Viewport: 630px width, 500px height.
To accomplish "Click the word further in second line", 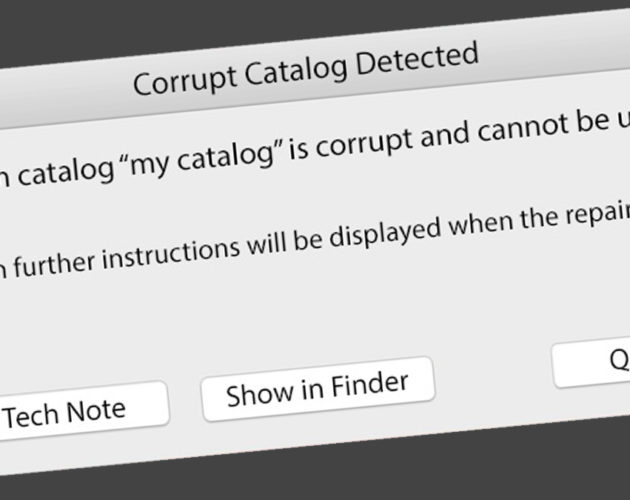I will (54, 264).
